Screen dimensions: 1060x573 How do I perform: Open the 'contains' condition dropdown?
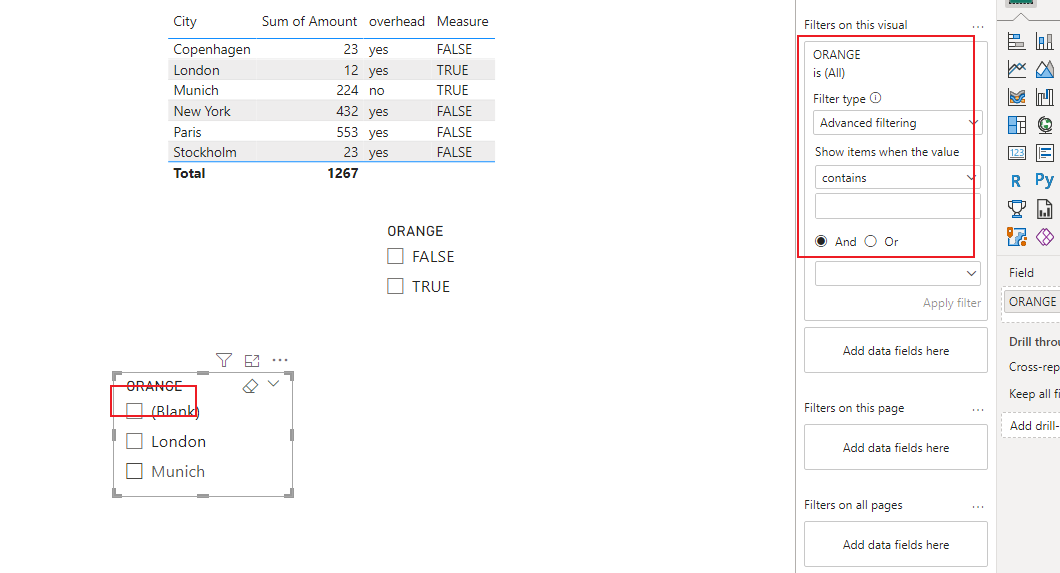click(898, 178)
